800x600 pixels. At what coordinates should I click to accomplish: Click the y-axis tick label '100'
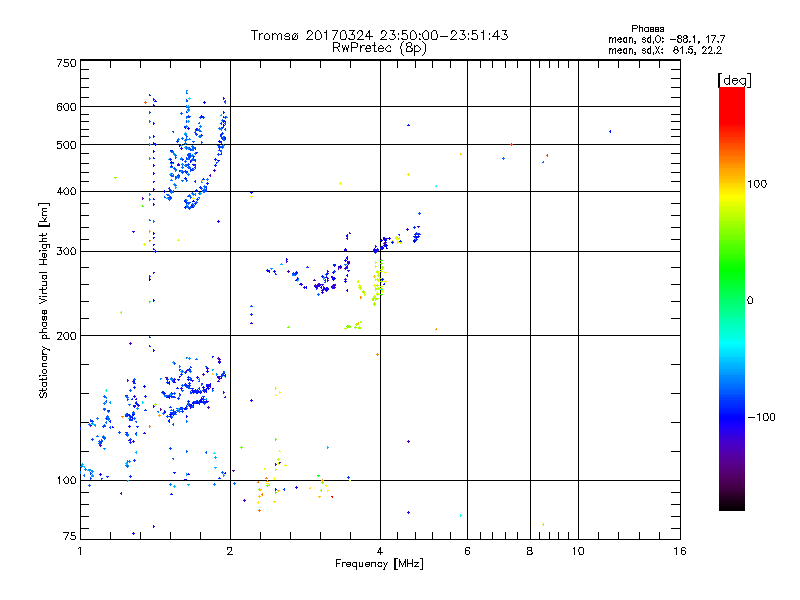point(66,480)
